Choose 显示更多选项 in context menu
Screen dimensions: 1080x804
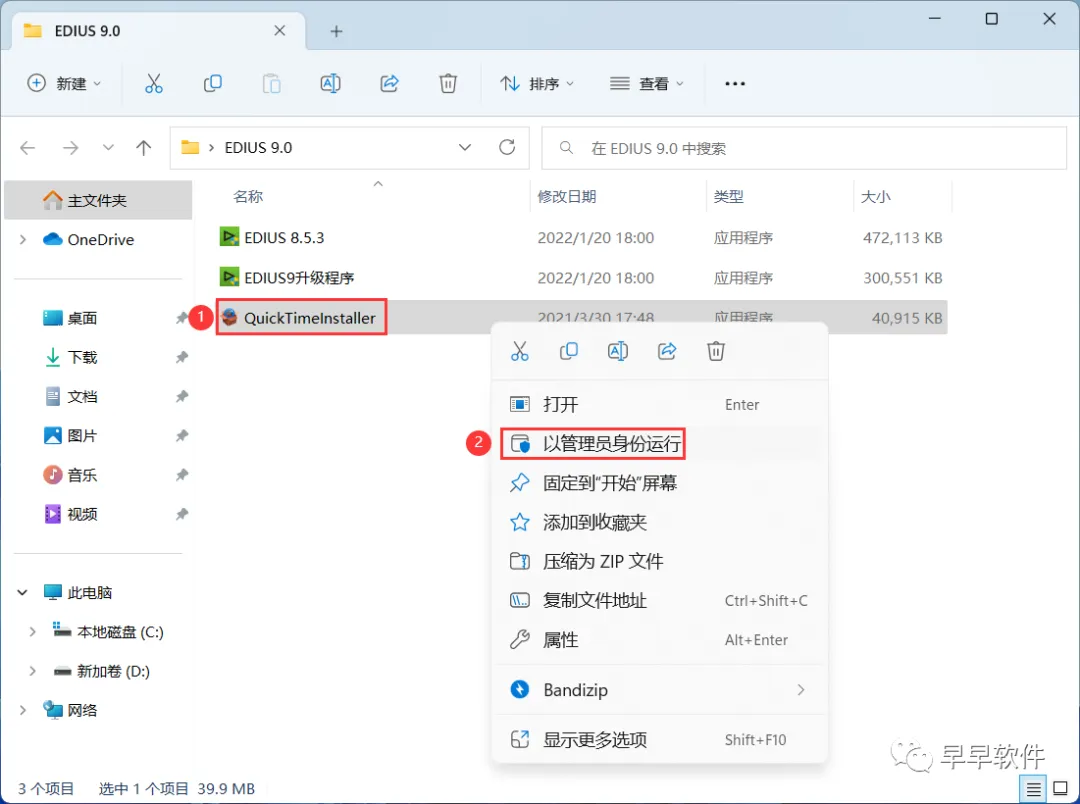tap(660, 740)
